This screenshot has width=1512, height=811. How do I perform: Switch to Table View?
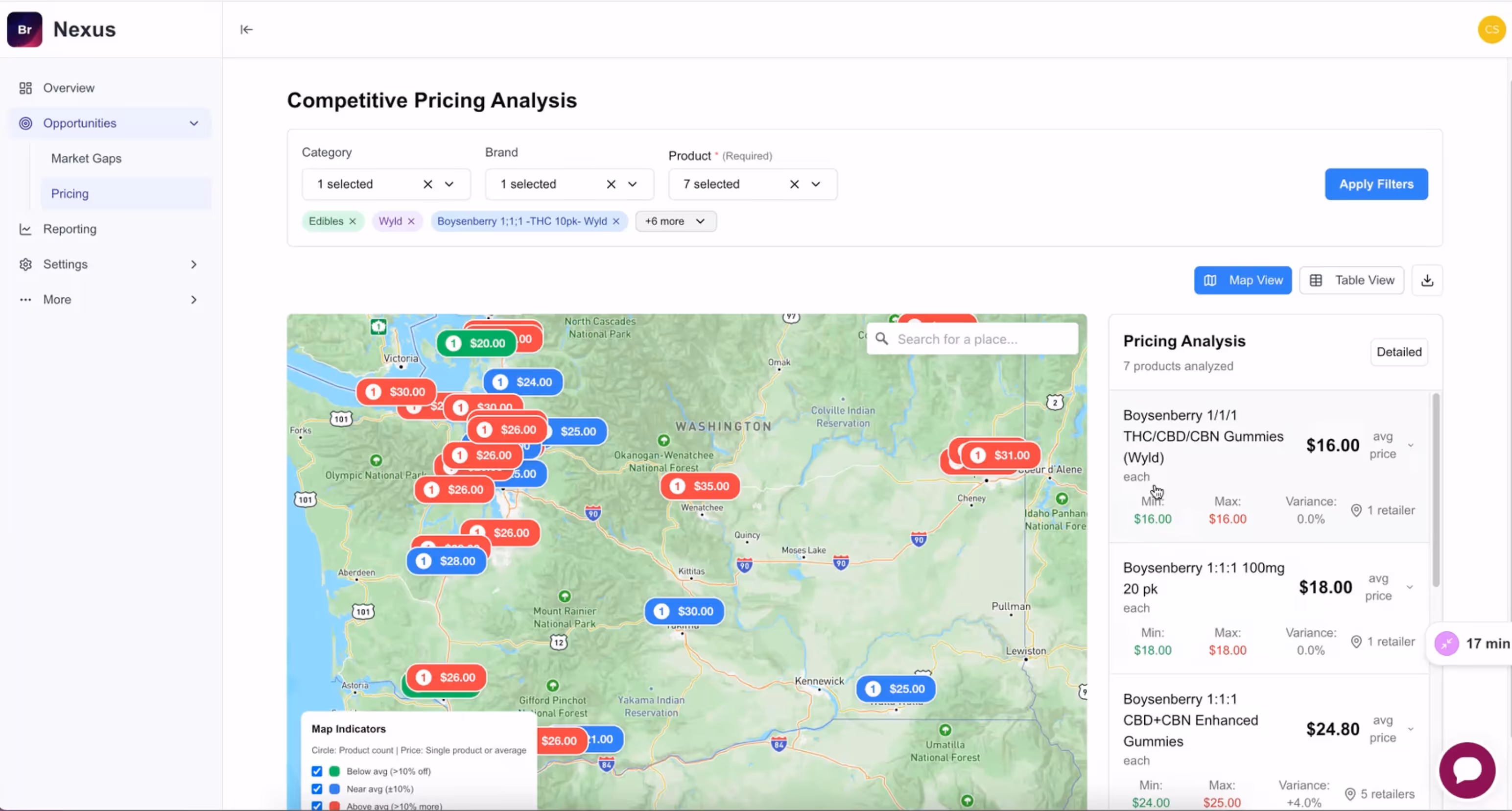pos(1351,280)
